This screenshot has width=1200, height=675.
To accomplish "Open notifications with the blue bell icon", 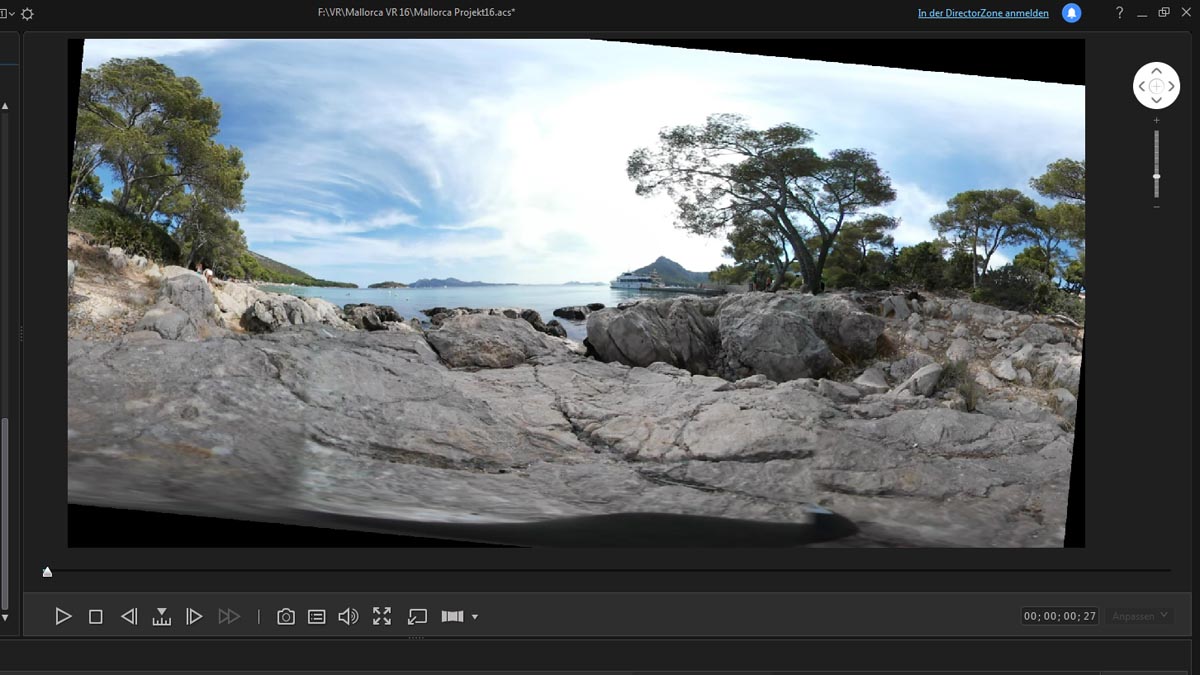I will coord(1071,13).
